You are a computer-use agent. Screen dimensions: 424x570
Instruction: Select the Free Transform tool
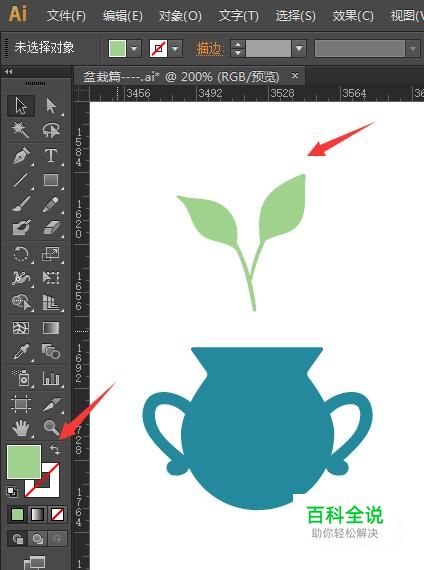point(51,278)
